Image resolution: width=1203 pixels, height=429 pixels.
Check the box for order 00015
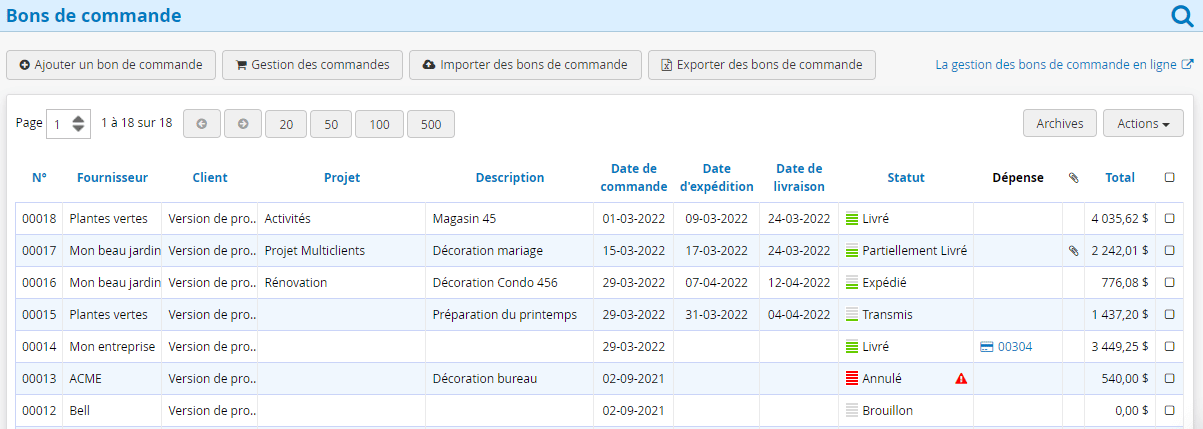pyautogui.click(x=1170, y=315)
